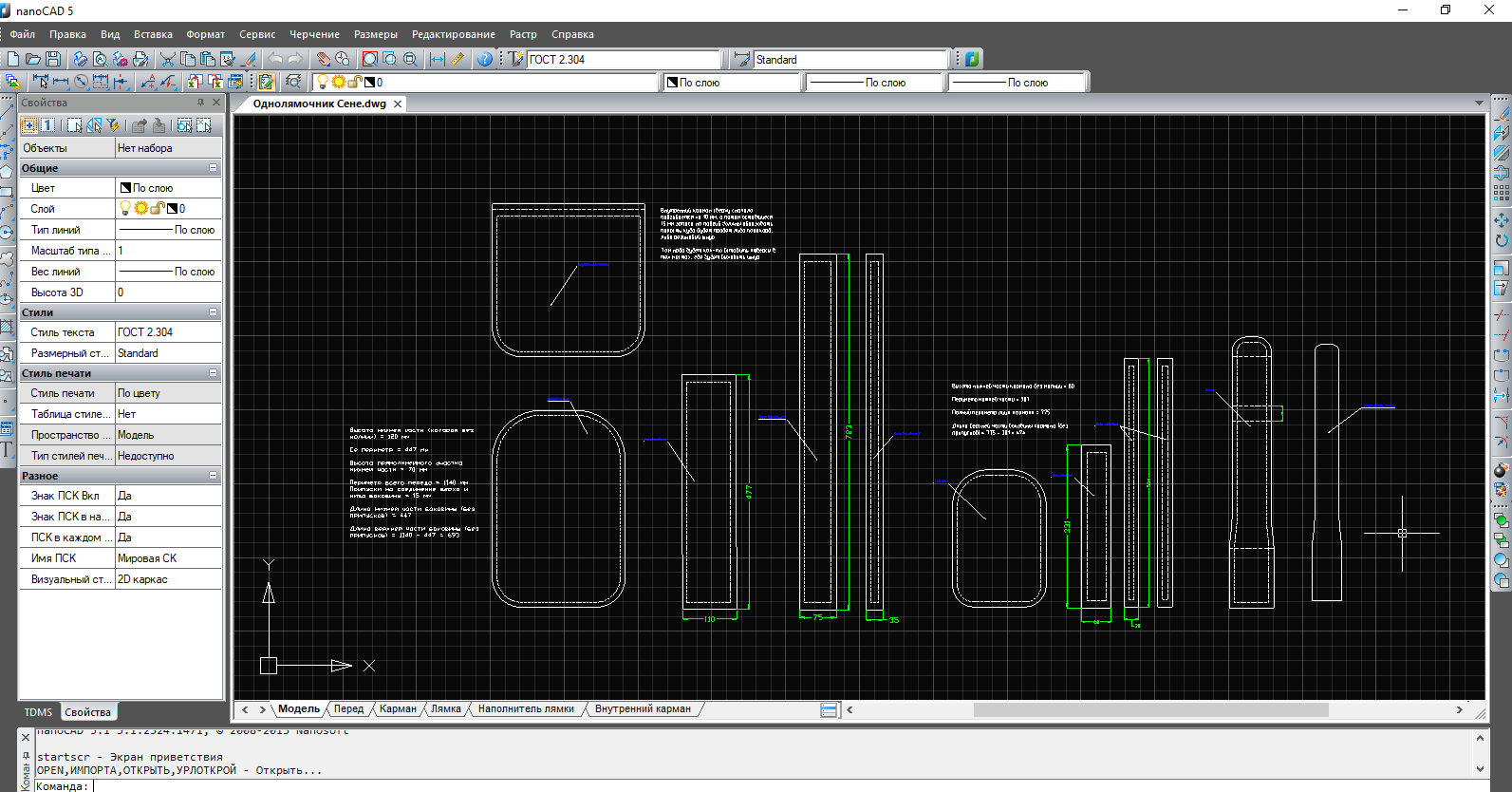
Task: Open Help with the blue question mark icon
Action: tap(485, 59)
